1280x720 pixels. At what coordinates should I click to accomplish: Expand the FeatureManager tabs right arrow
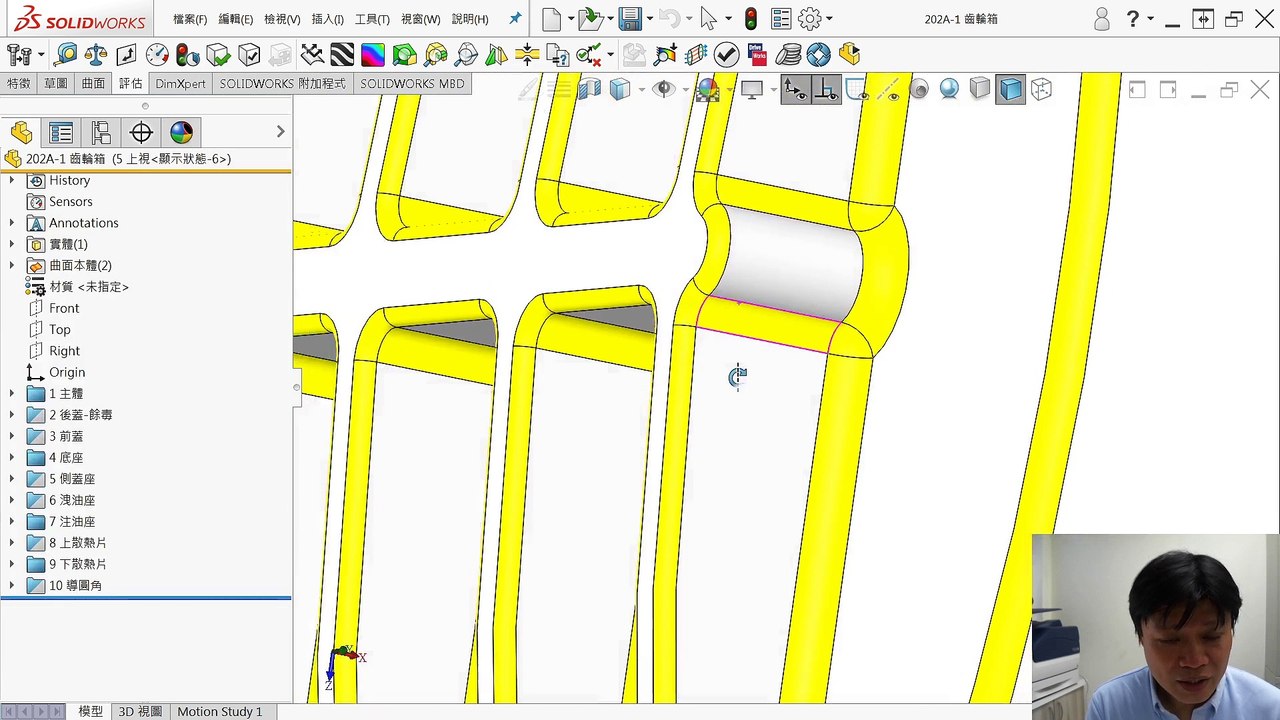tap(280, 132)
